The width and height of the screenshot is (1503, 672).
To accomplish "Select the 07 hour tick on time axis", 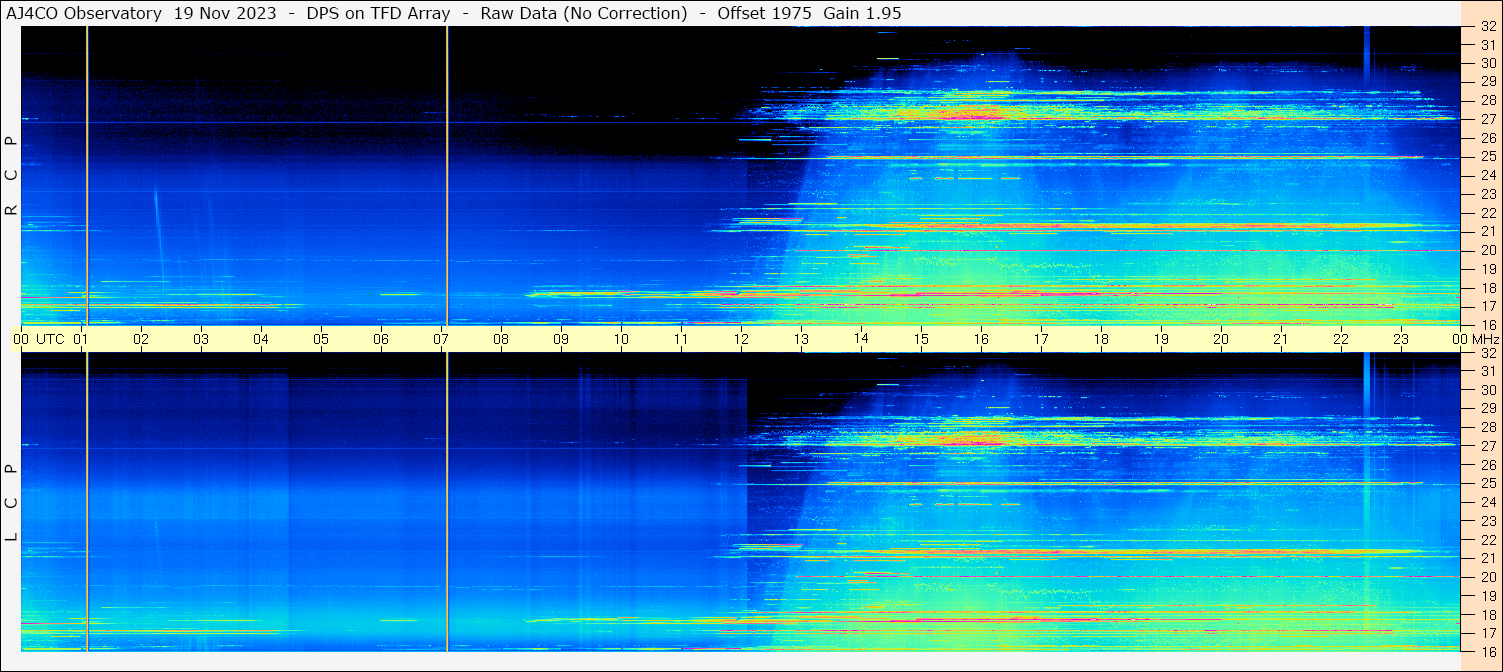I will pyautogui.click(x=441, y=339).
